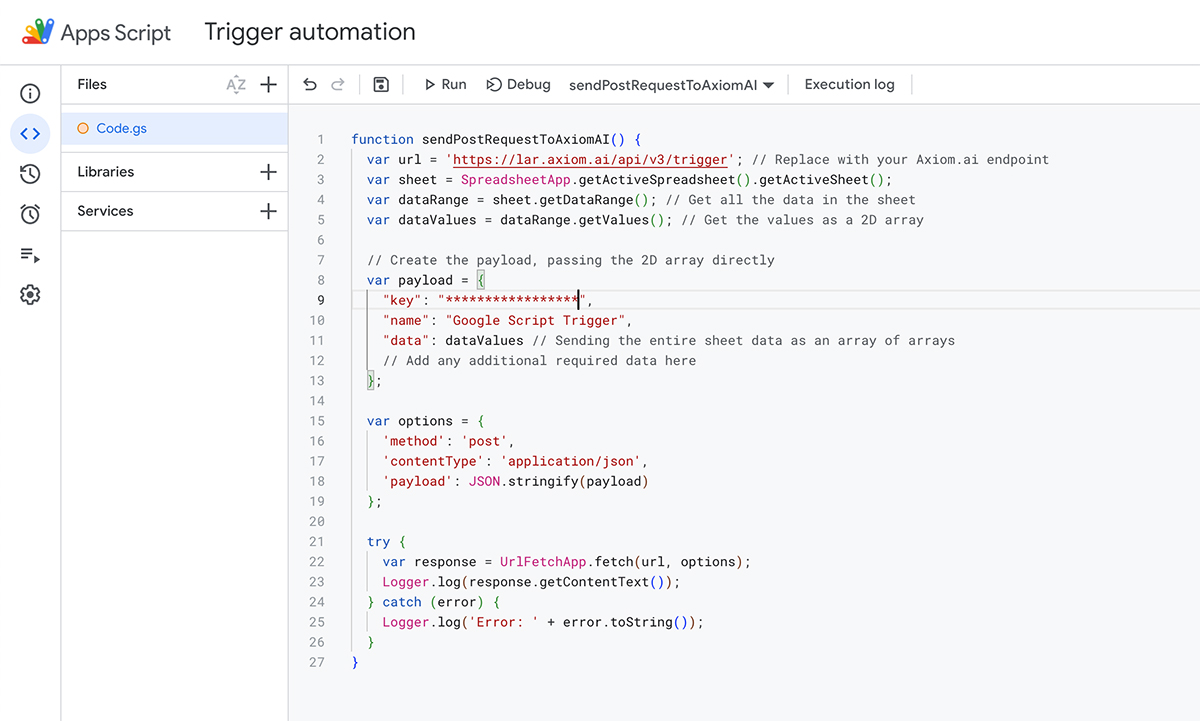1200x721 pixels.
Task: Click the Apps Script title text
Action: point(116,33)
